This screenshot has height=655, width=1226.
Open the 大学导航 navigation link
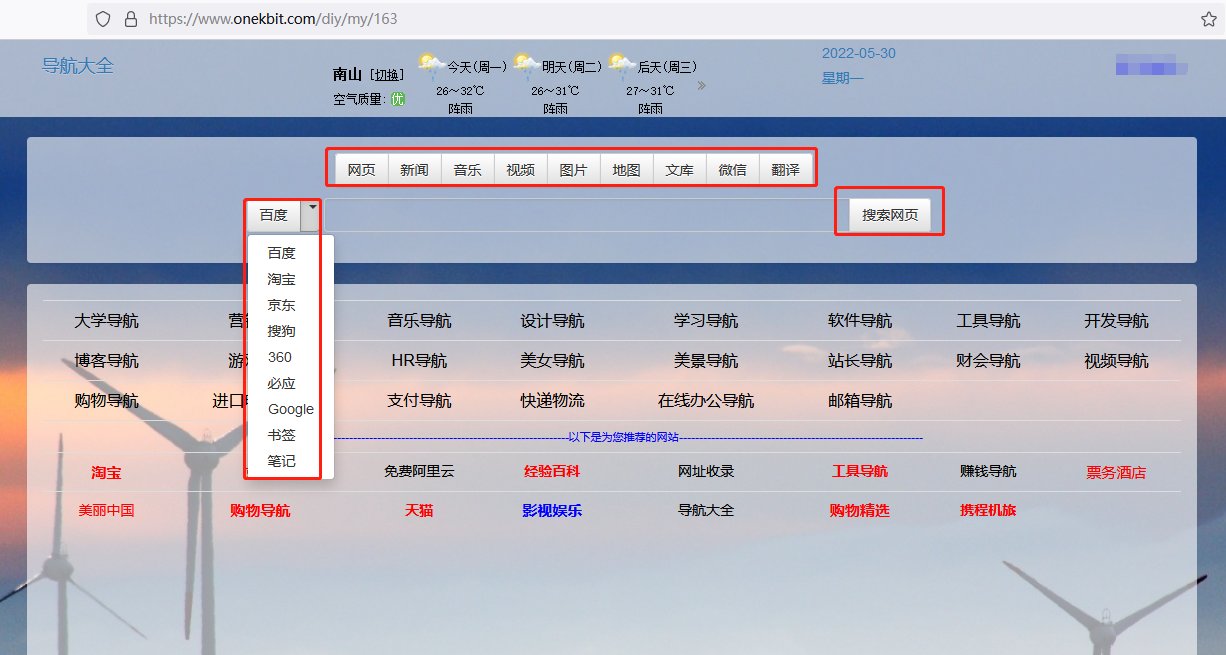coord(106,320)
